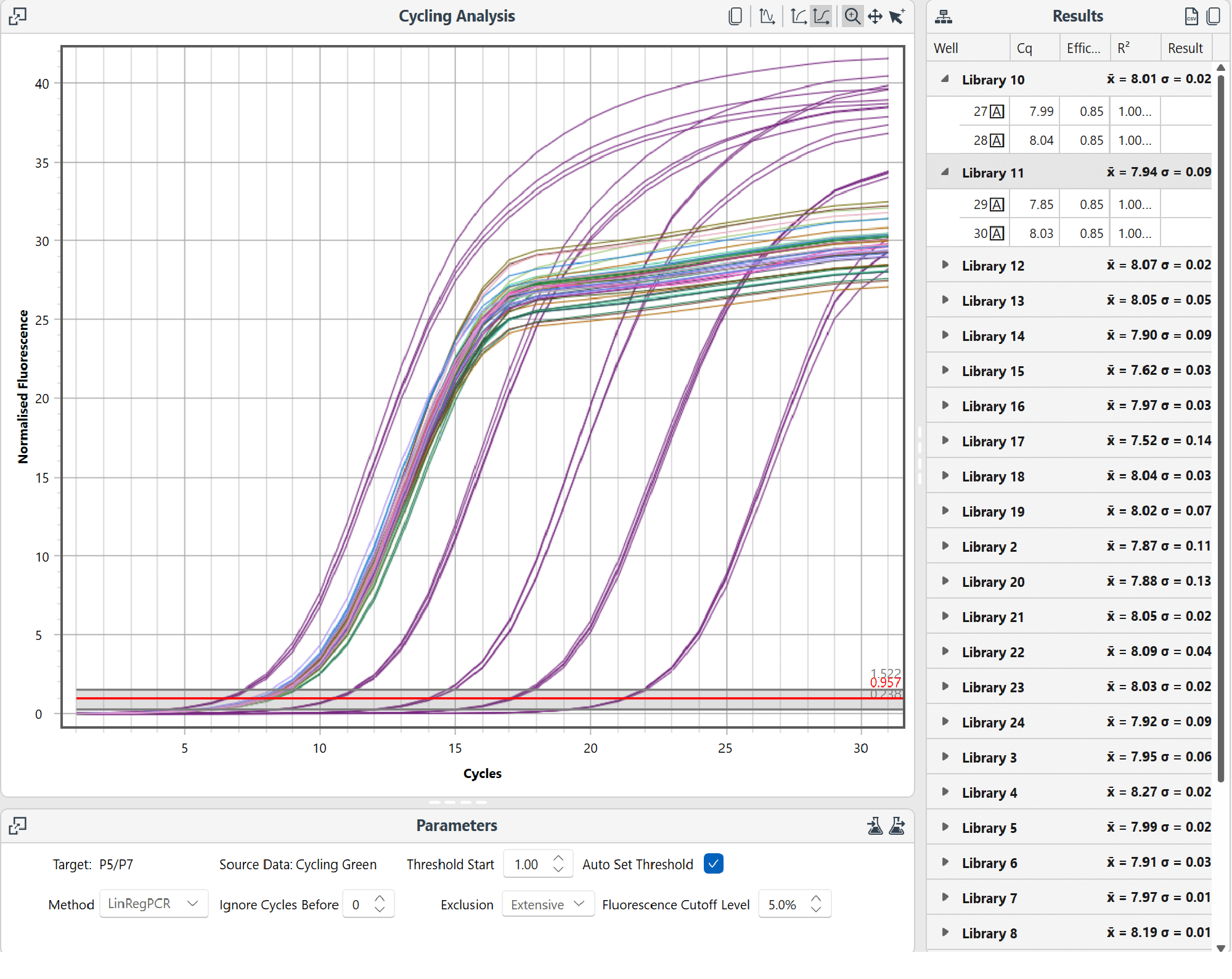Click the results grouping hierarchy icon
This screenshot has height=979, width=1232.
(943, 17)
